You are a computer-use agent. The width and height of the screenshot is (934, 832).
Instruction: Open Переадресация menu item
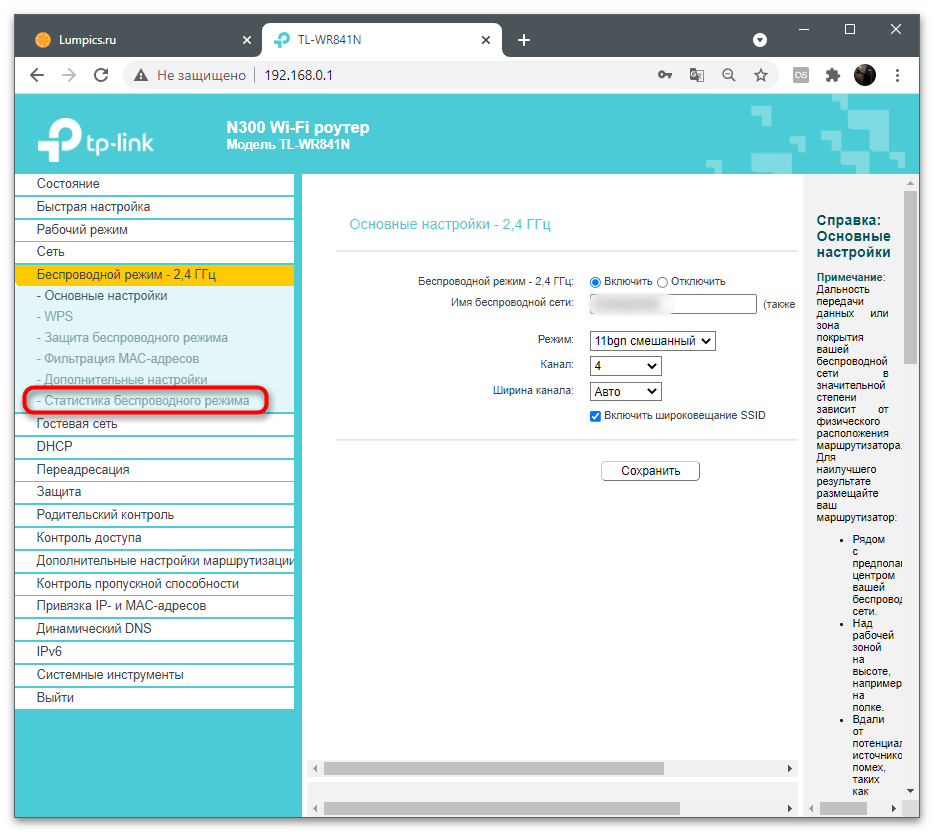point(154,470)
